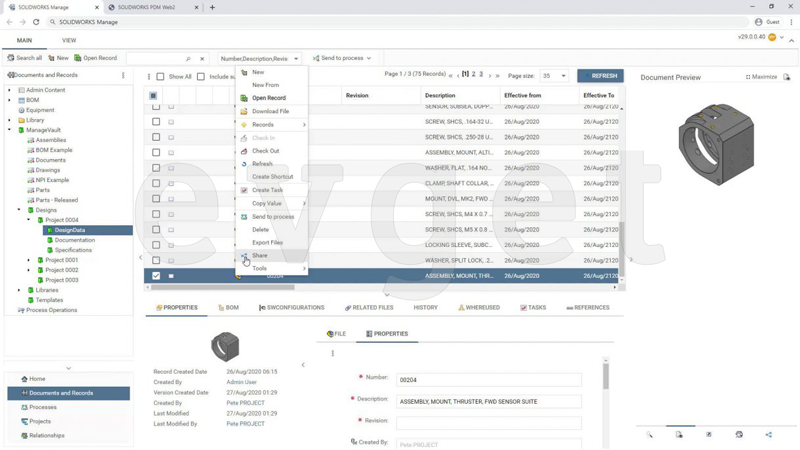
Task: Open the Home navigation item
Action: (37, 379)
